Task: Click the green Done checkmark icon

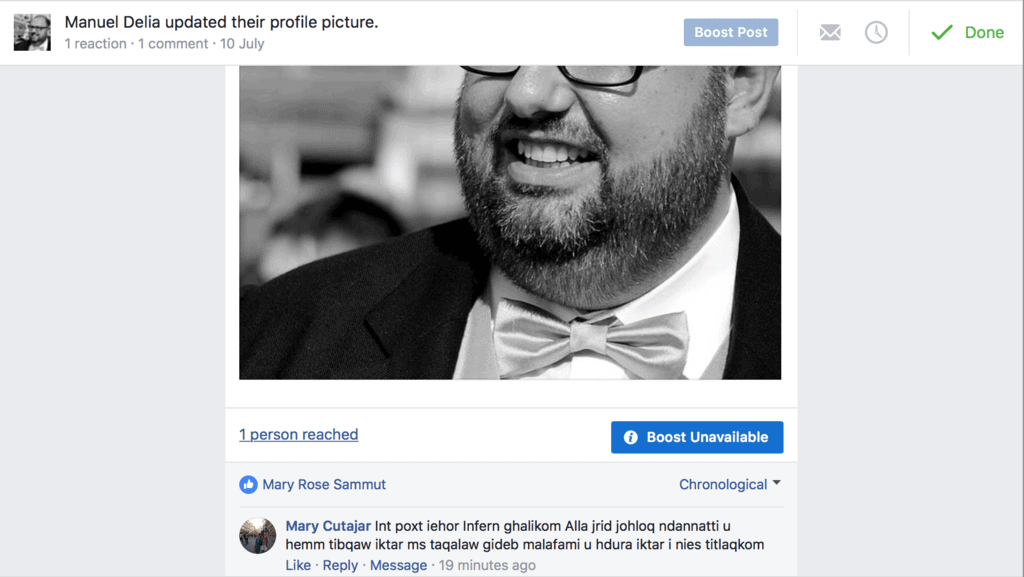Action: click(942, 32)
